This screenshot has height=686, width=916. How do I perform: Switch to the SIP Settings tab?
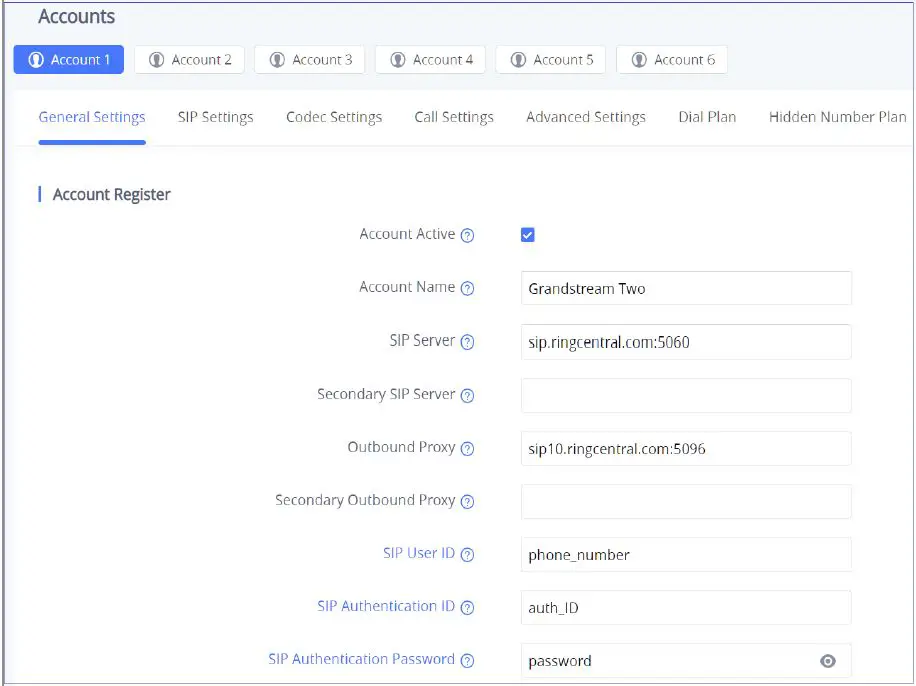(215, 117)
